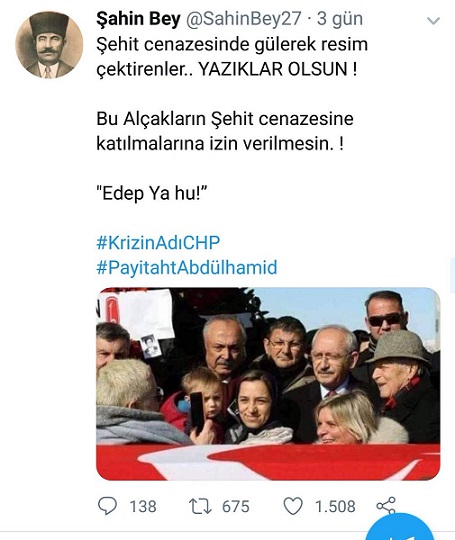Viewport: 455px width, 540px height.
Task: Open the #PayitahtAbdülhamid hashtag
Action: click(187, 267)
